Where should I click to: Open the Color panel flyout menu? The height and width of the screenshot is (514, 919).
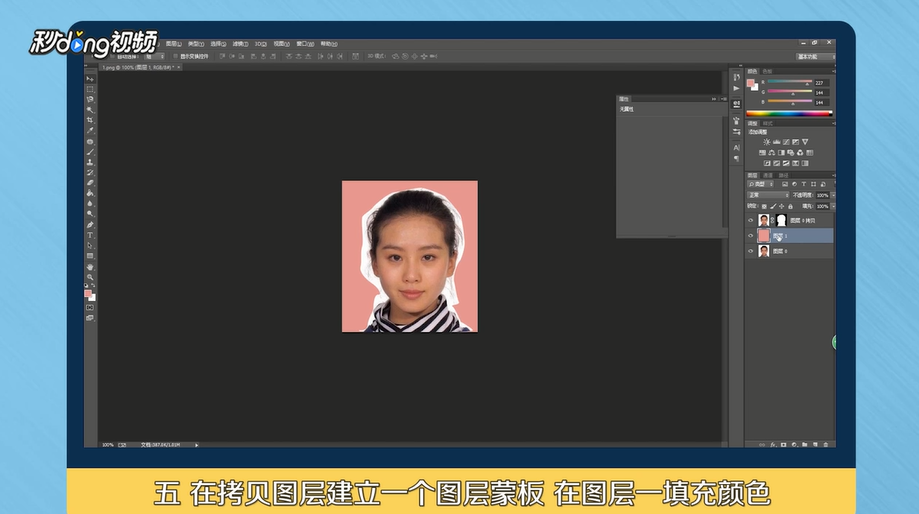click(833, 72)
